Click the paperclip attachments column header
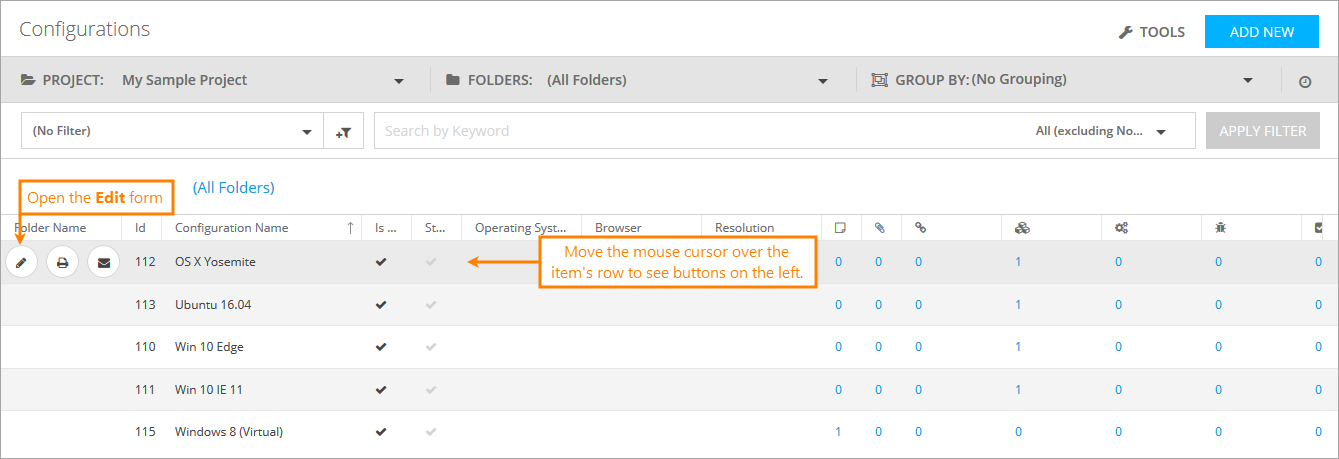1339x459 pixels. (879, 228)
